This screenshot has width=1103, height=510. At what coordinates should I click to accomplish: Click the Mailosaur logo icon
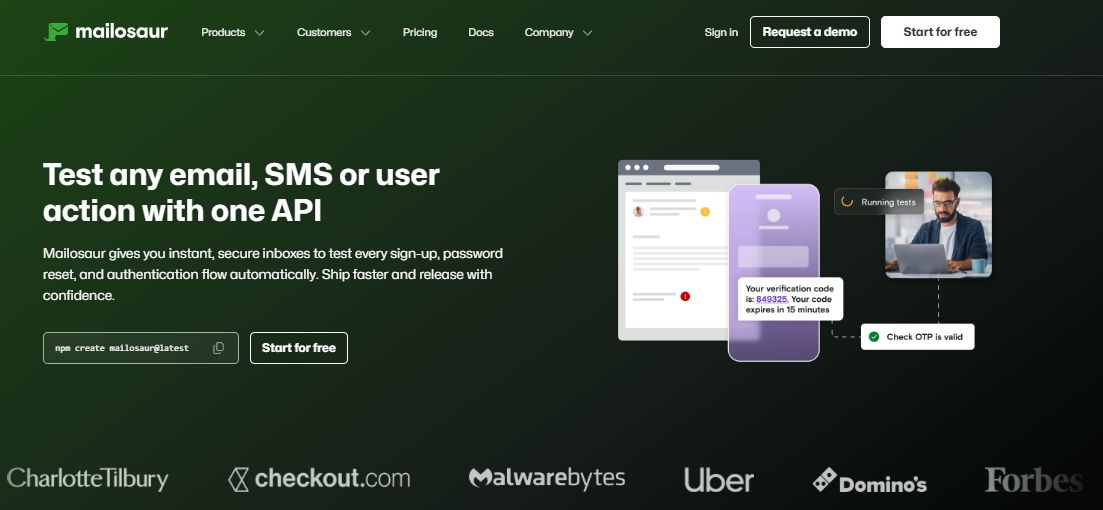point(56,32)
